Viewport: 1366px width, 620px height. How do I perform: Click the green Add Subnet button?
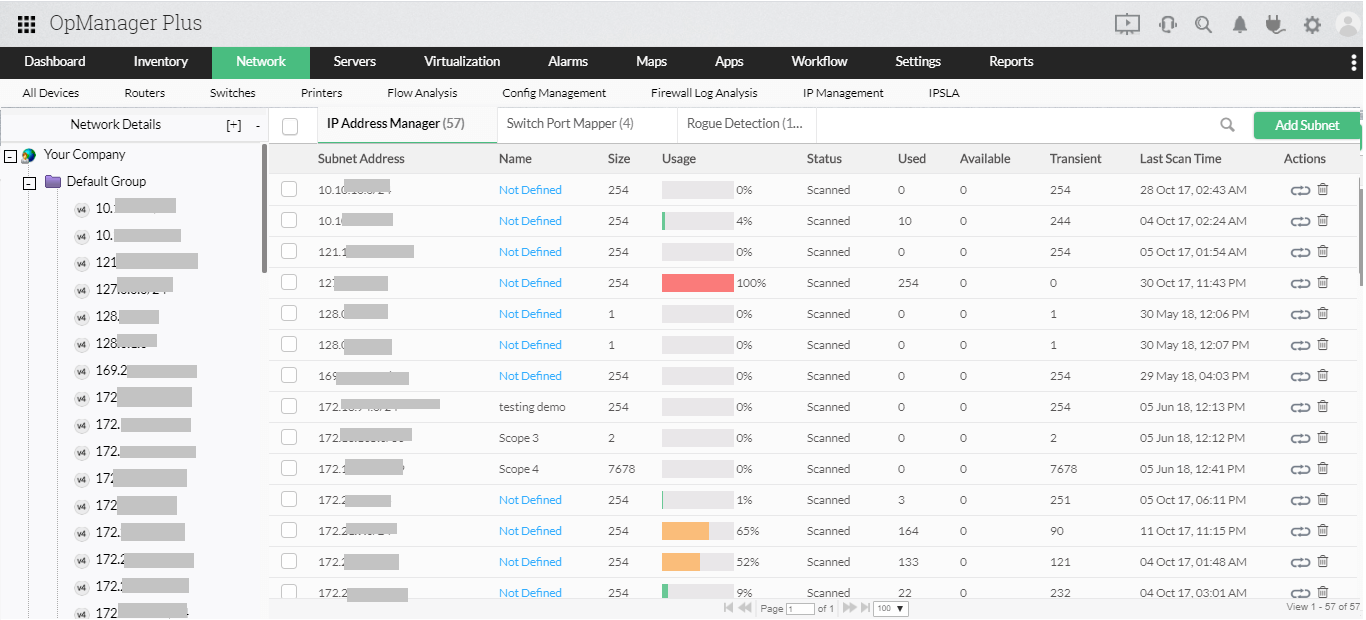(x=1307, y=125)
